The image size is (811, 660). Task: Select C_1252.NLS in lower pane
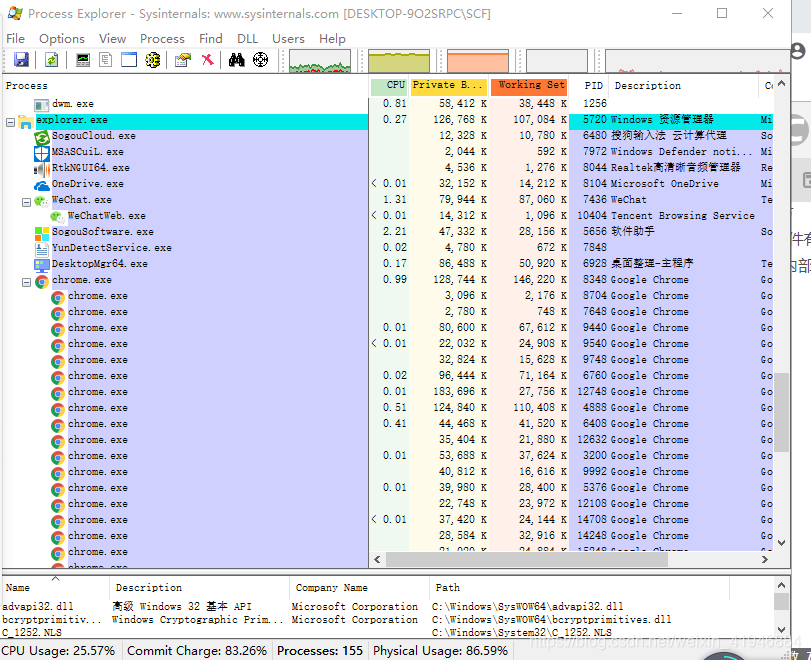click(32, 633)
